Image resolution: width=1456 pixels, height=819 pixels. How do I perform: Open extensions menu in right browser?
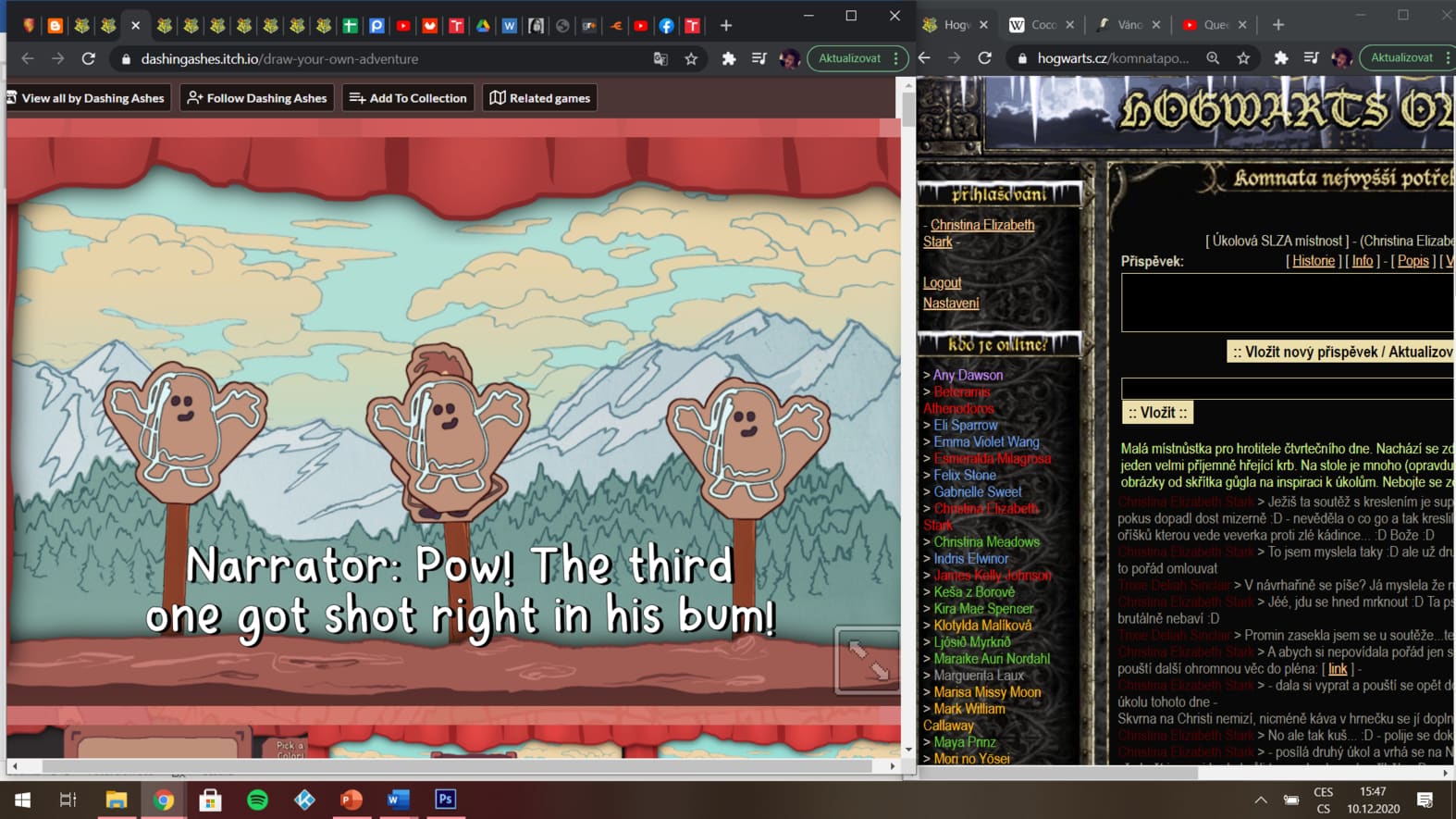tap(1281, 57)
